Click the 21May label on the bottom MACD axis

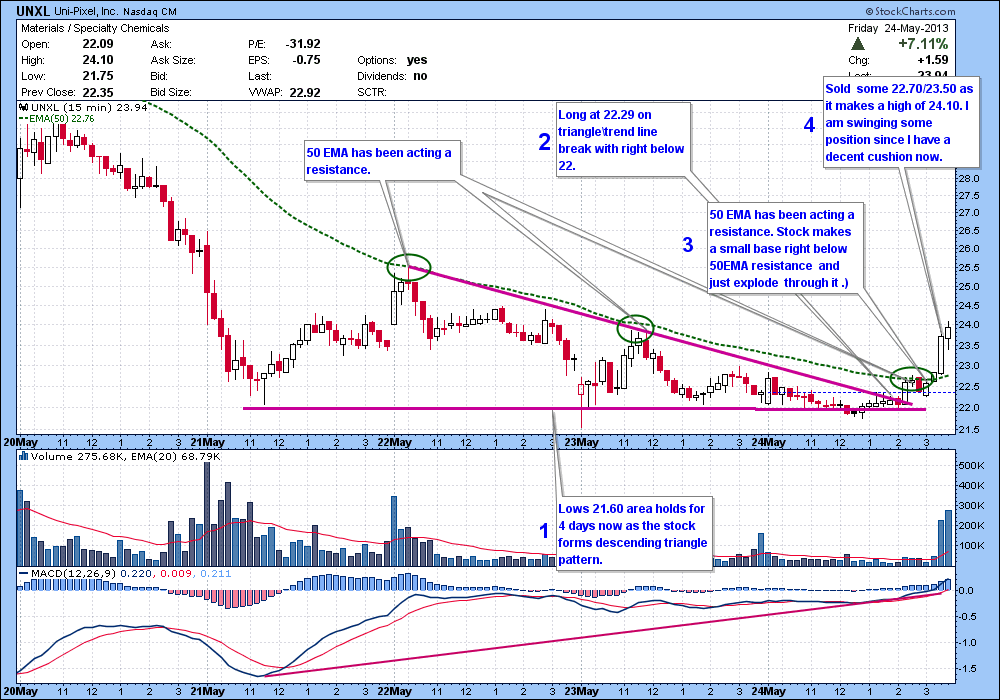pyautogui.click(x=207, y=691)
